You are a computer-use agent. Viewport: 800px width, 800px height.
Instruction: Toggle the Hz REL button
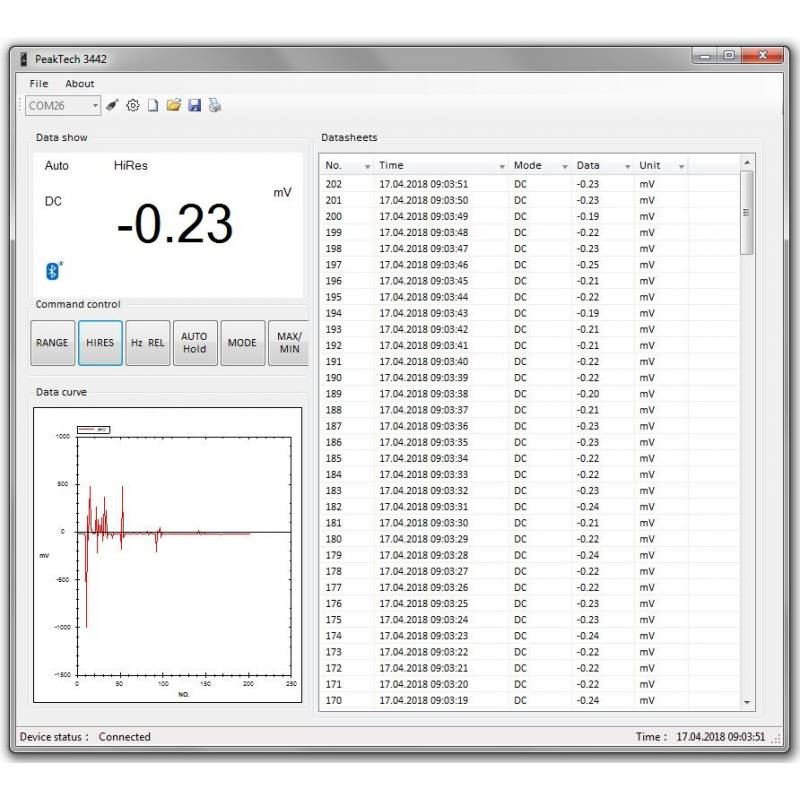(x=148, y=343)
